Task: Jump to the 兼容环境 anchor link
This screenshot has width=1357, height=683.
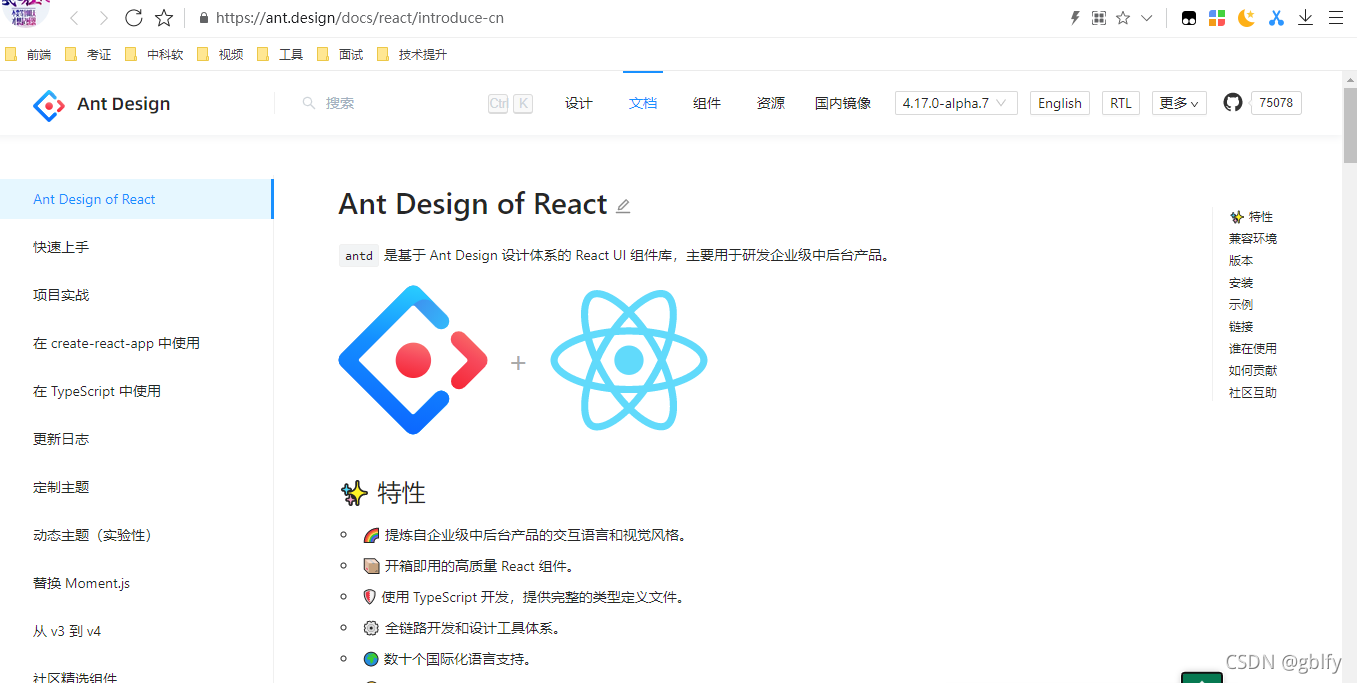Action: 1252,238
